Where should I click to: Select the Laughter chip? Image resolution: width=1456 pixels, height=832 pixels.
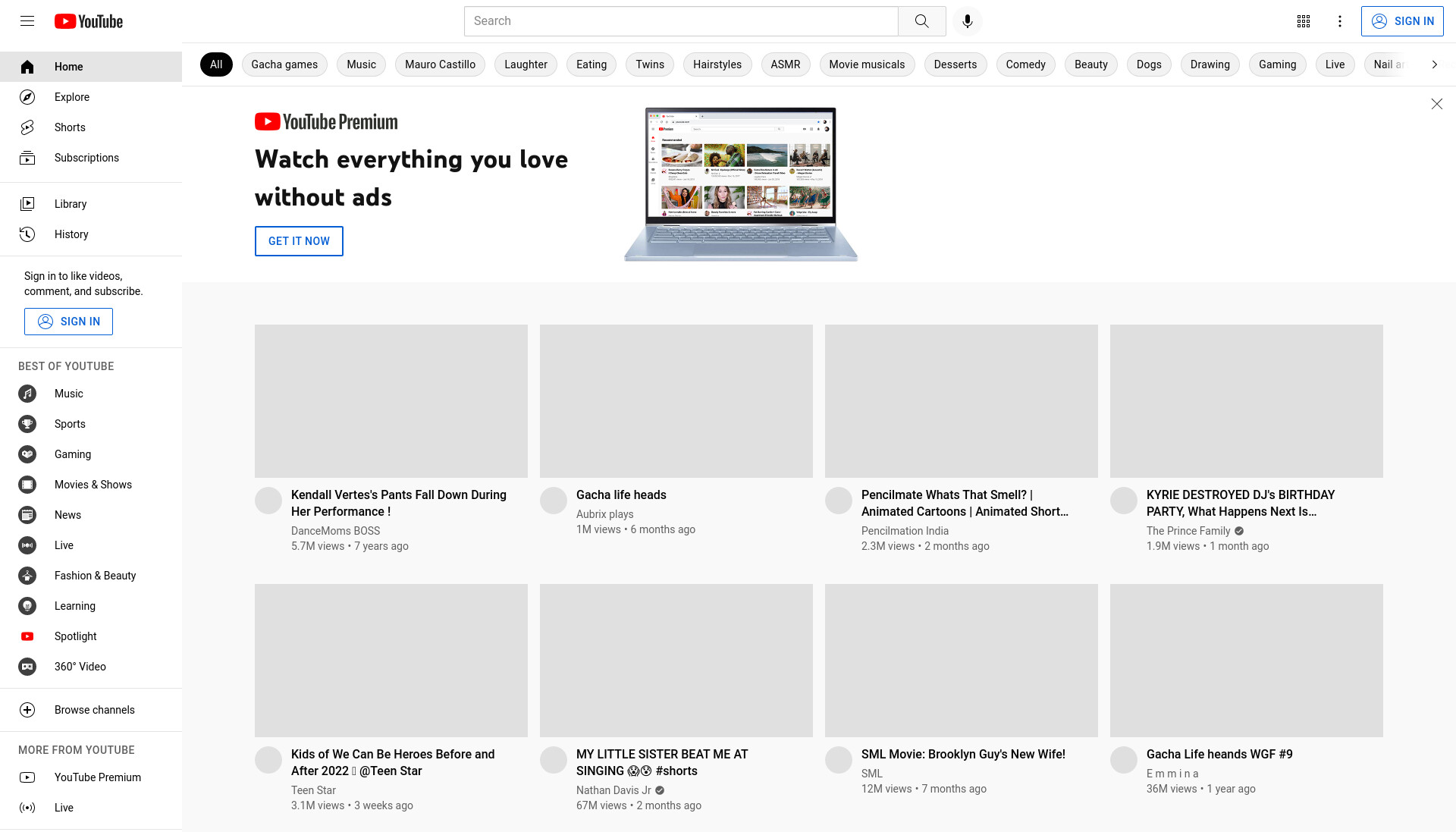526,64
